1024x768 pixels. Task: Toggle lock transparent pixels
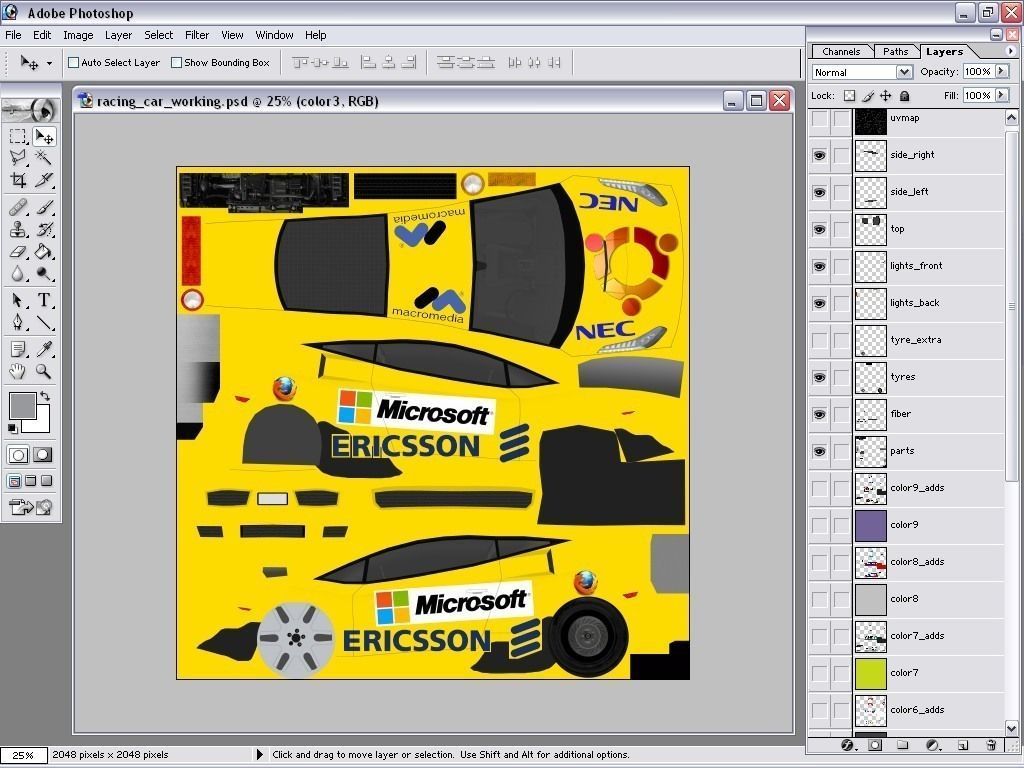(x=849, y=96)
